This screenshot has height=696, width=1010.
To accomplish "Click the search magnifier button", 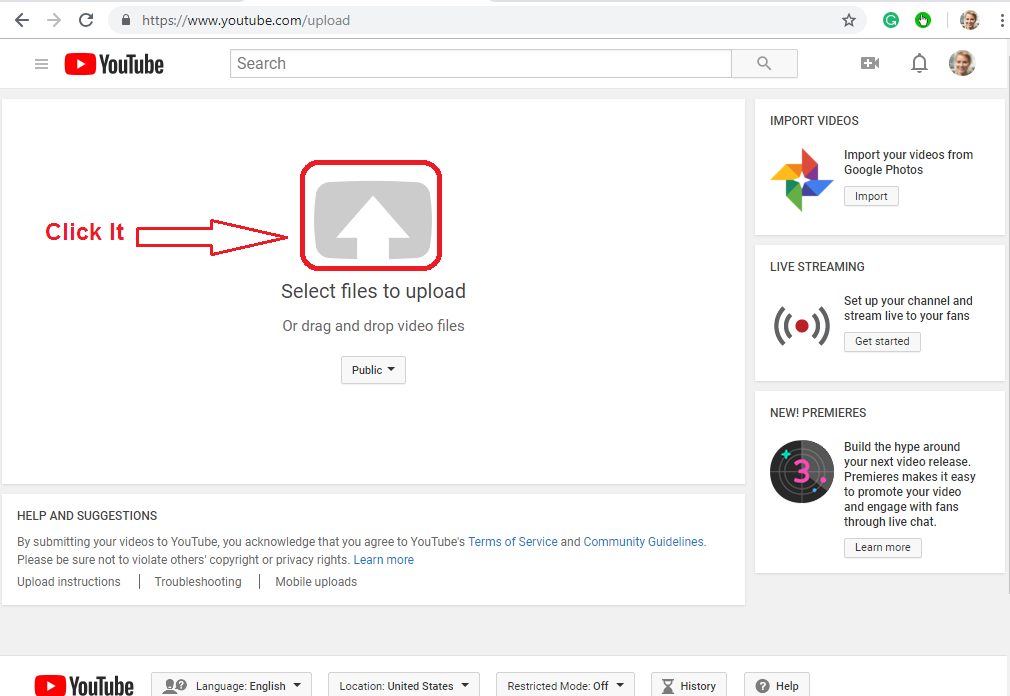I will (x=764, y=63).
